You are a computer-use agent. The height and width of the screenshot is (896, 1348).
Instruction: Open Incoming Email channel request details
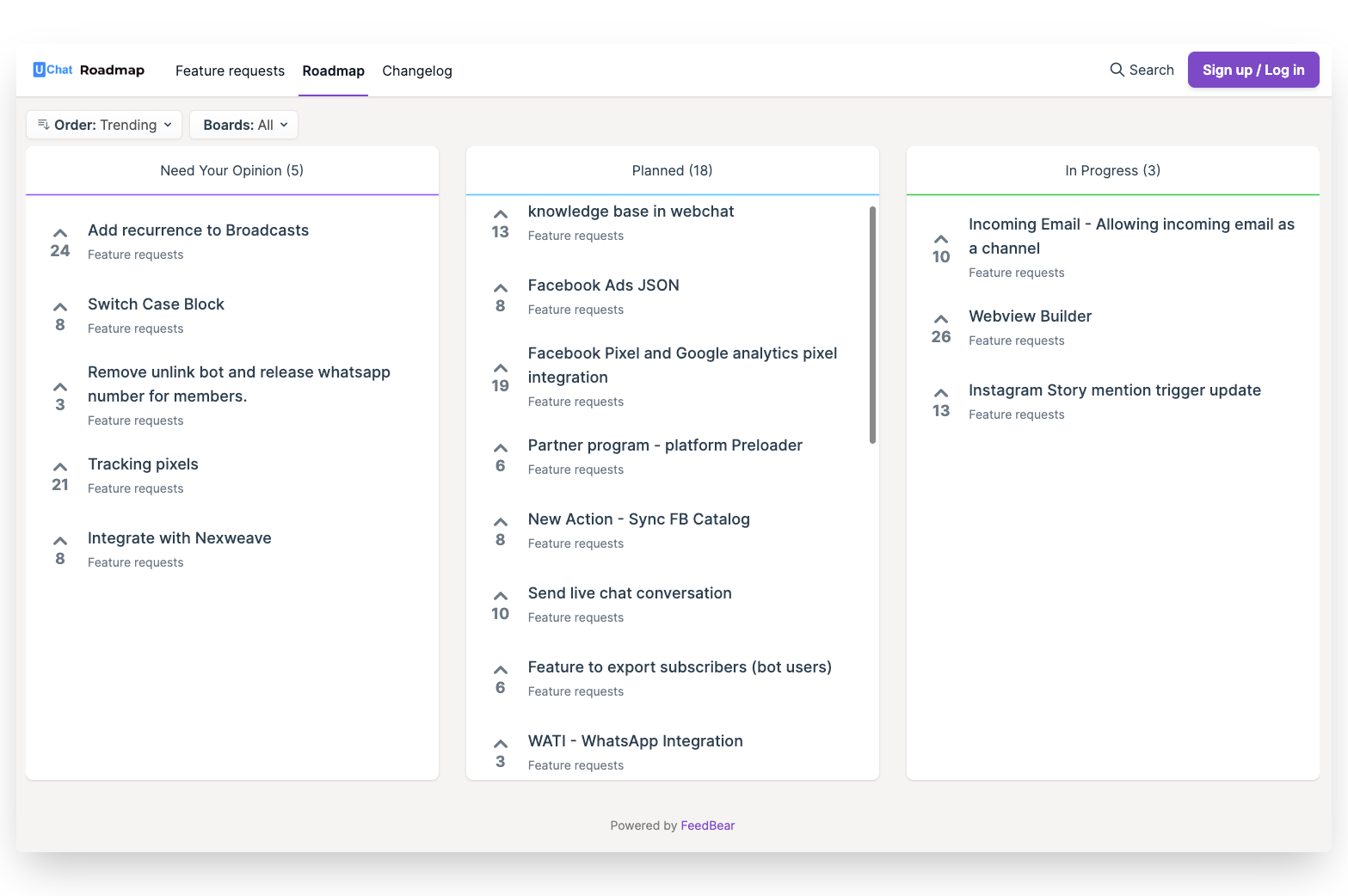pyautogui.click(x=1131, y=236)
